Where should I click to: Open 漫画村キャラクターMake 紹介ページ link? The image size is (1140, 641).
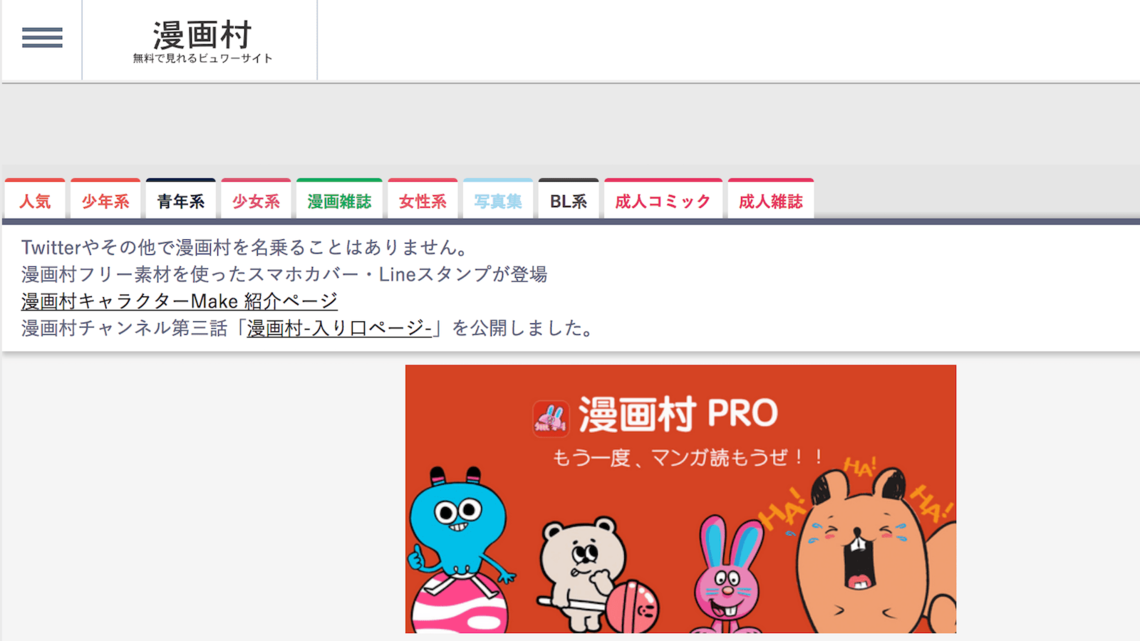coord(179,301)
